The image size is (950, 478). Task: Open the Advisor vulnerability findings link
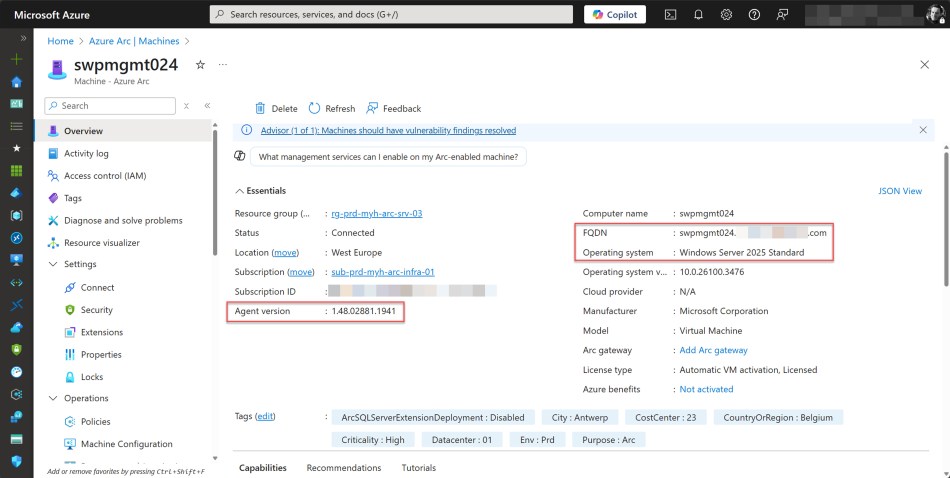[388, 130]
